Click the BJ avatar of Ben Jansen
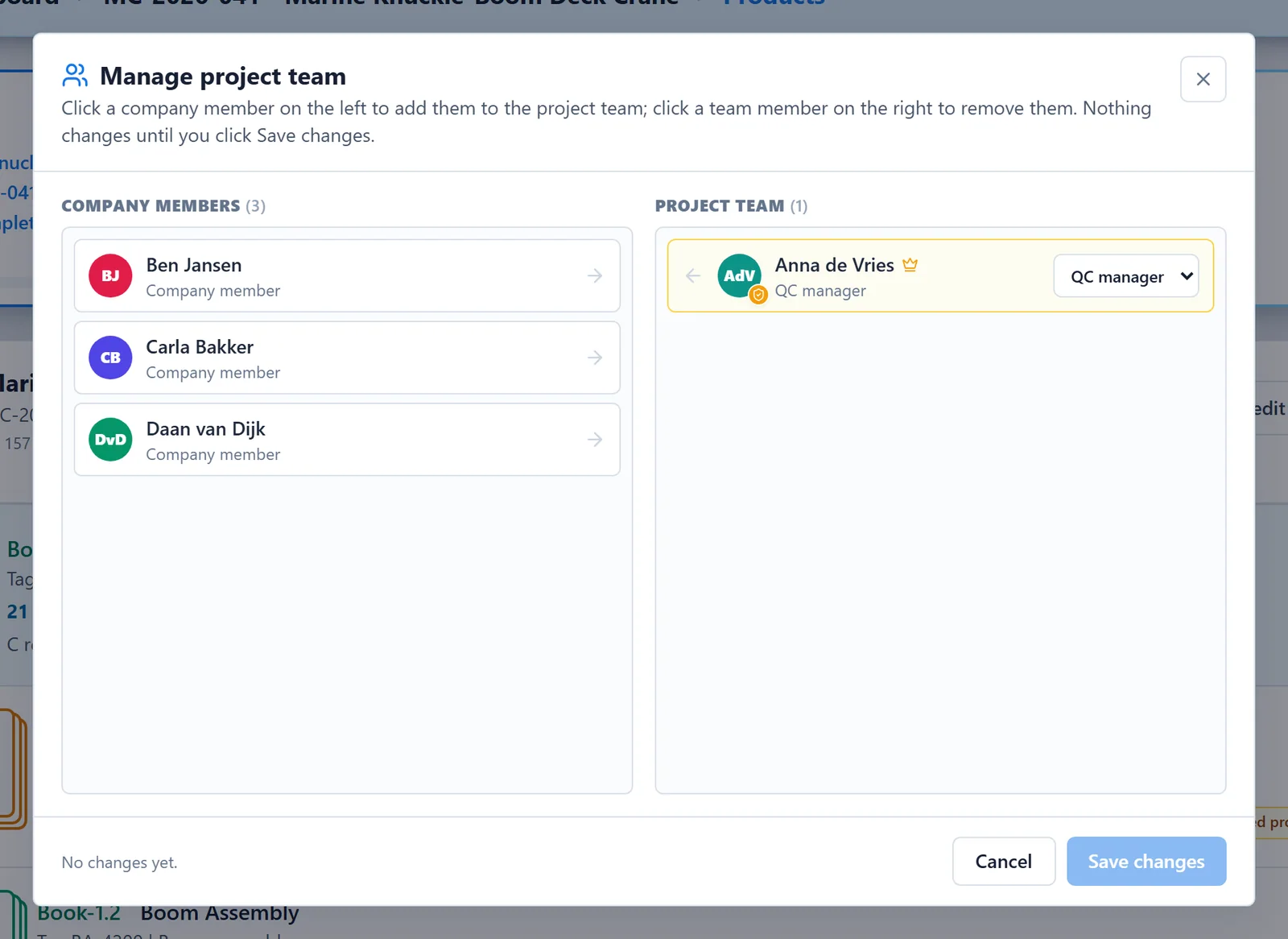Image resolution: width=1288 pixels, height=939 pixels. [x=110, y=276]
